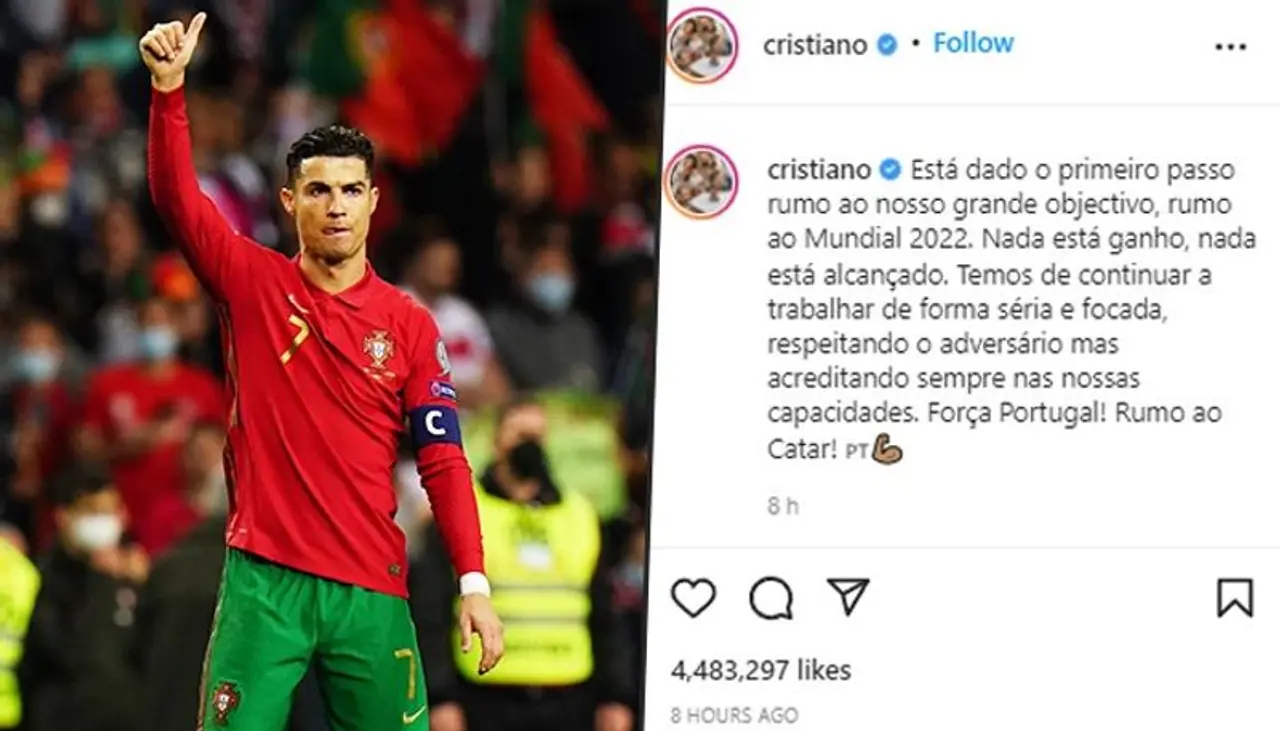The height and width of the screenshot is (731, 1280).
Task: Click the 8 HOURS AGO post timestamp
Action: click(x=735, y=715)
